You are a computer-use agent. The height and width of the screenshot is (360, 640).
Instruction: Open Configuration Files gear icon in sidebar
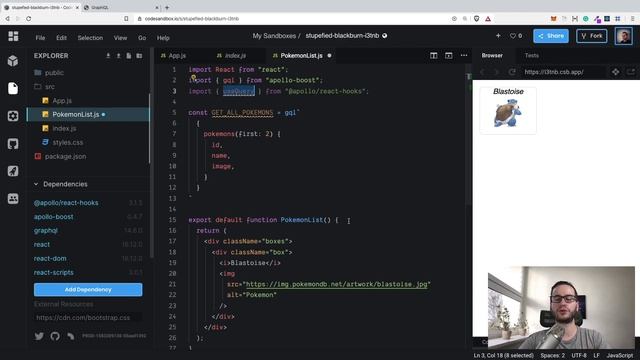(13, 116)
